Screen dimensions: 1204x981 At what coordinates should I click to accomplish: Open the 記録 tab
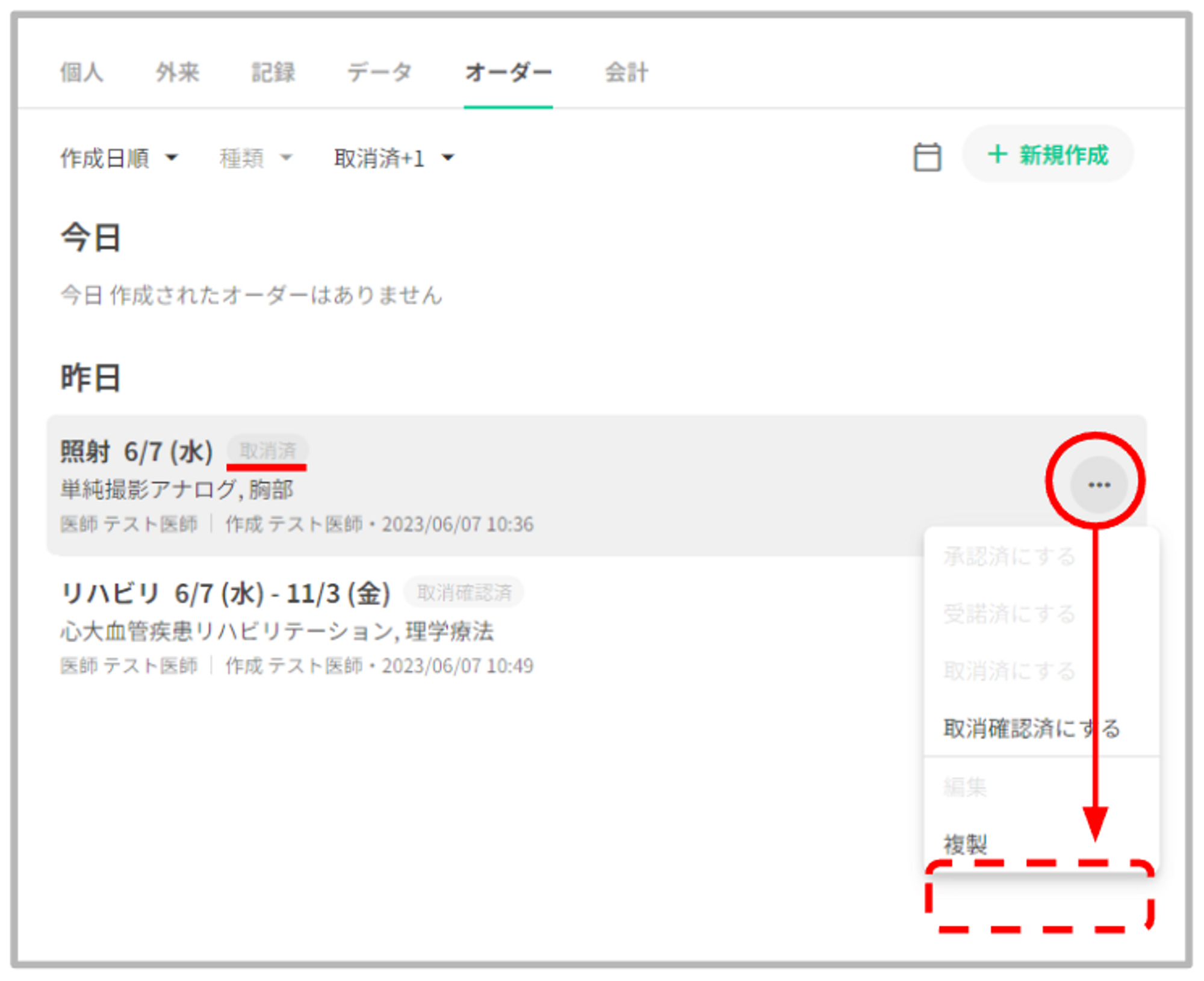273,72
